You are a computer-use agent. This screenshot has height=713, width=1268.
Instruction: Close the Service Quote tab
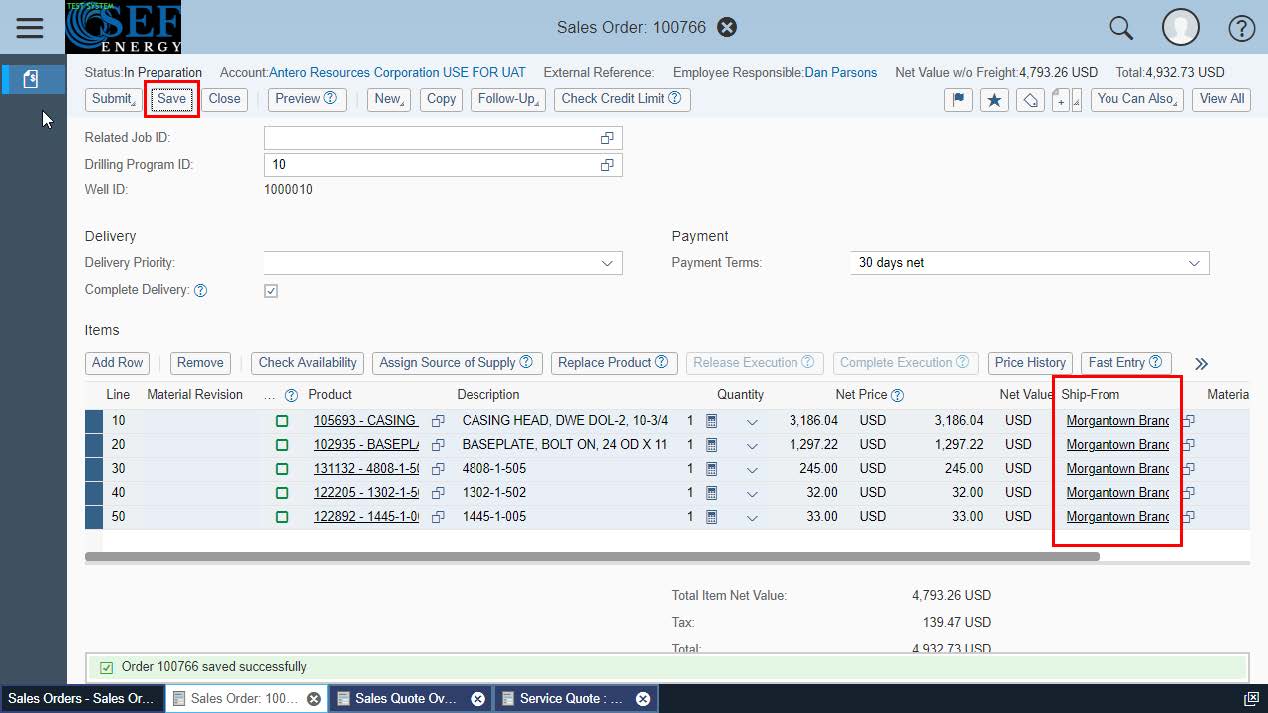pos(643,699)
